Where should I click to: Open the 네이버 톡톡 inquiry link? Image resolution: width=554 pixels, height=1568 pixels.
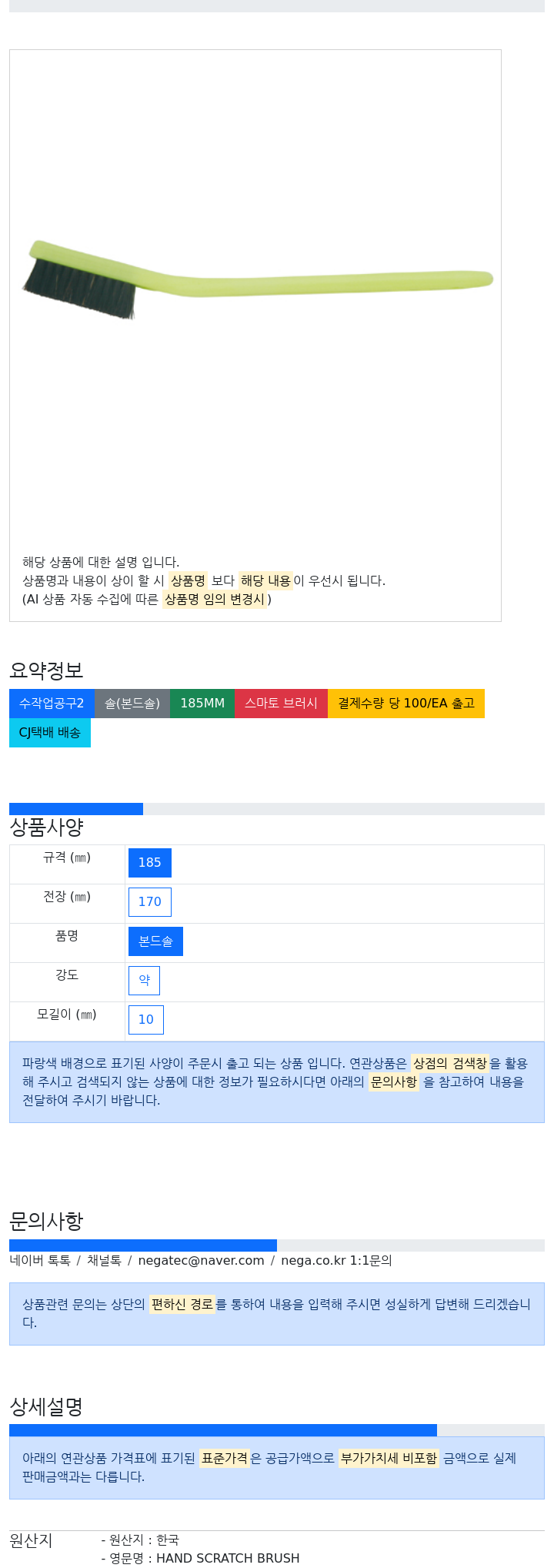[40, 1260]
